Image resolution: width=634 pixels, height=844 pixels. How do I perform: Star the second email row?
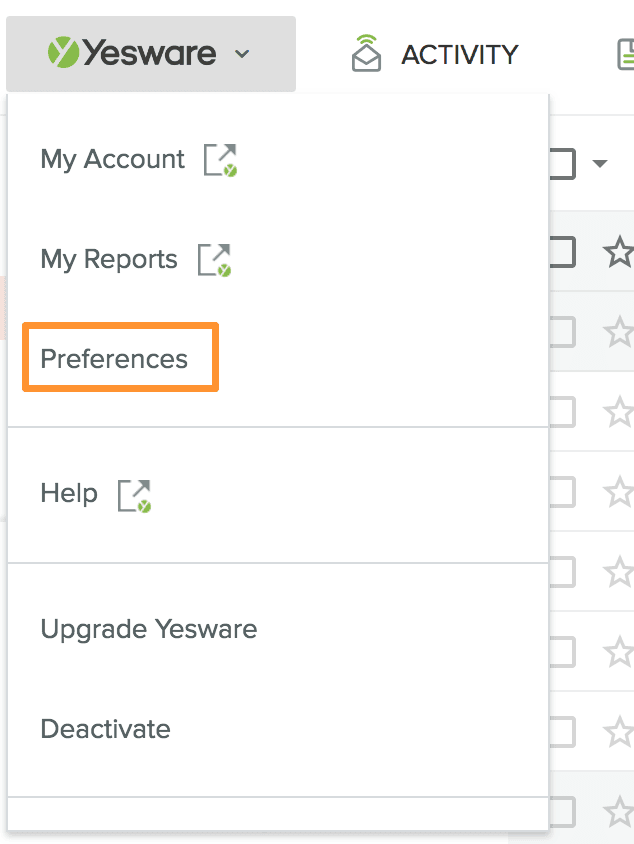point(619,331)
